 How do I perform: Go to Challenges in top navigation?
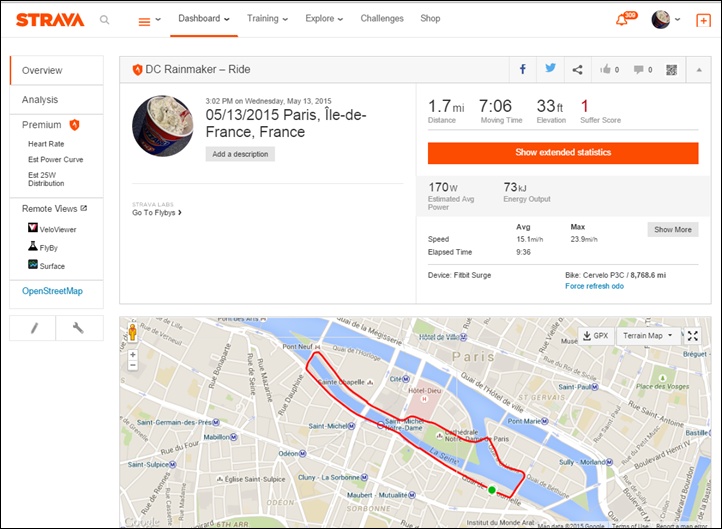click(382, 19)
